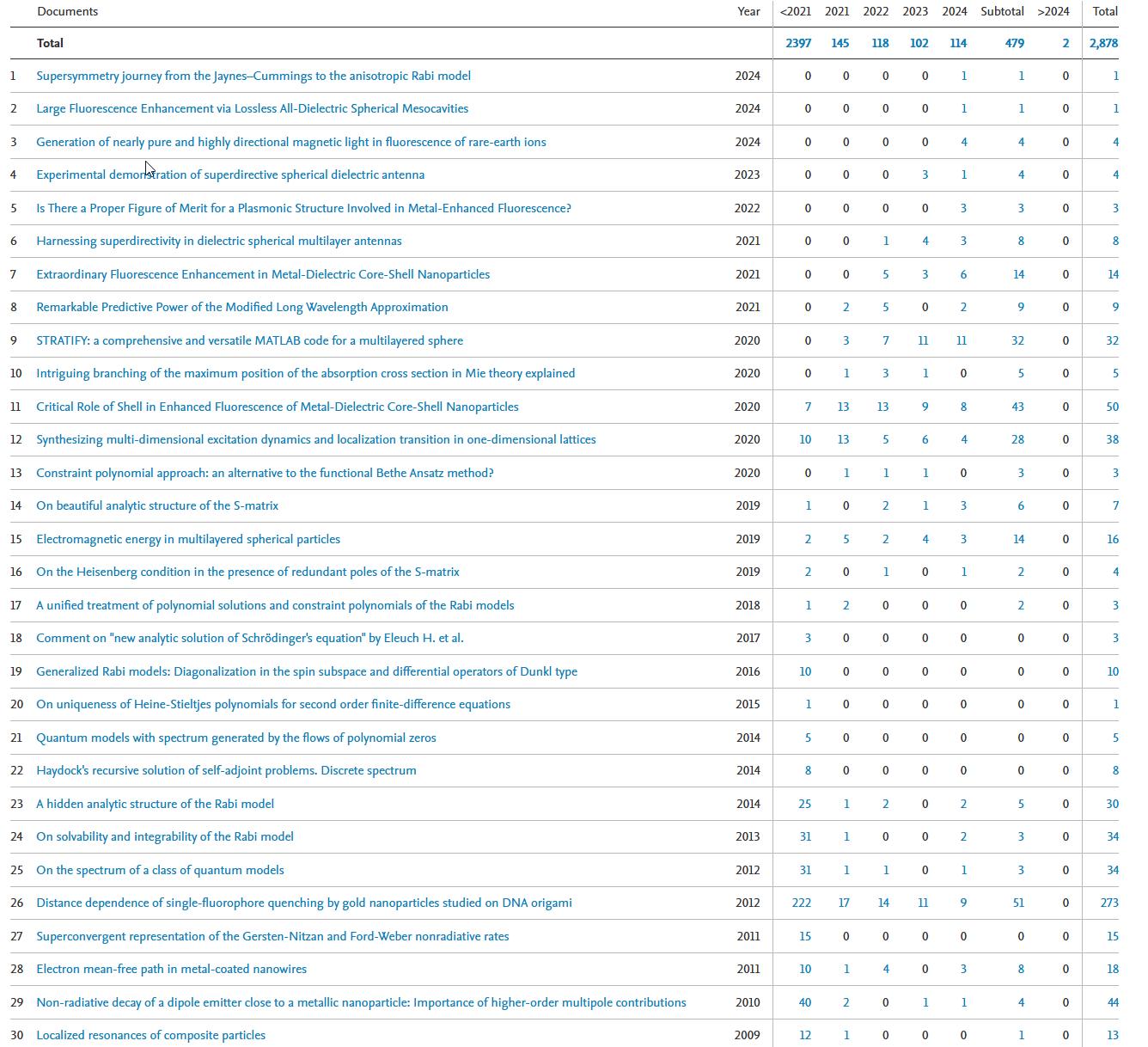Viewport: 1148px width, 1047px height.
Task: Open 'Experimental demonstration of superdirective spherical' paper
Action: [x=230, y=174]
